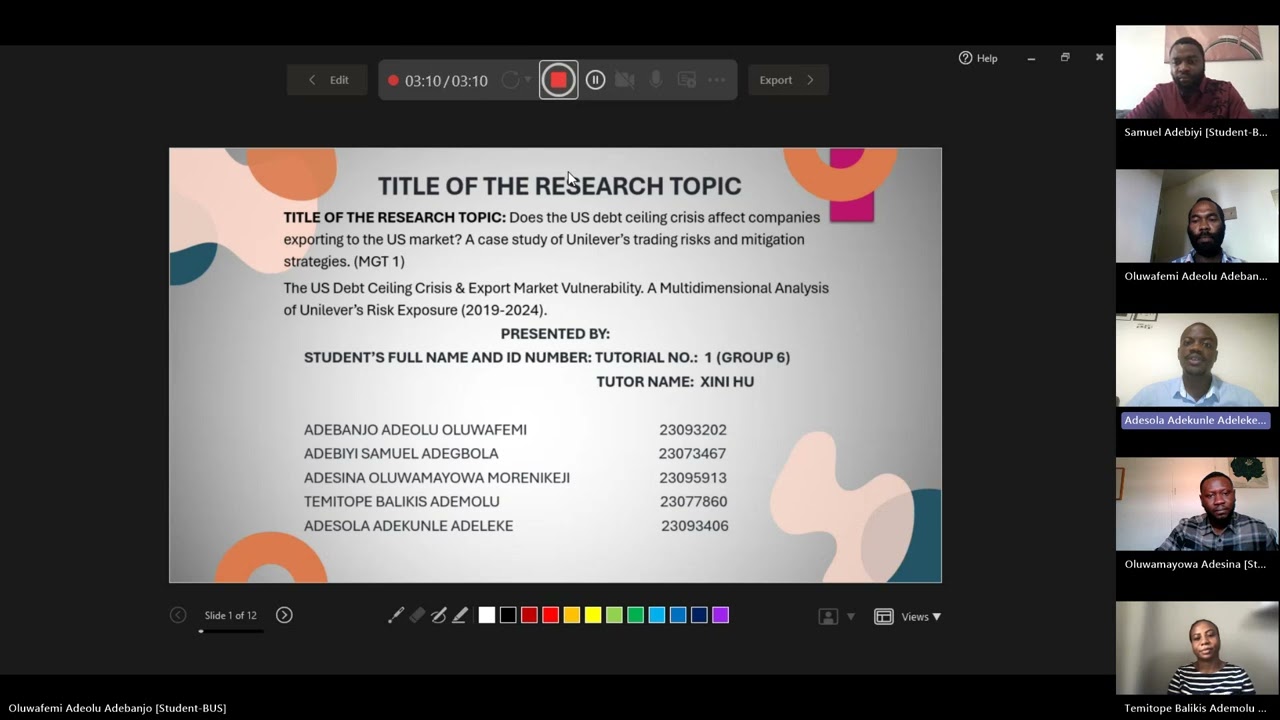Select Oluwamayowa Adesina's video tile
The width and height of the screenshot is (1280, 720).
[x=1197, y=504]
